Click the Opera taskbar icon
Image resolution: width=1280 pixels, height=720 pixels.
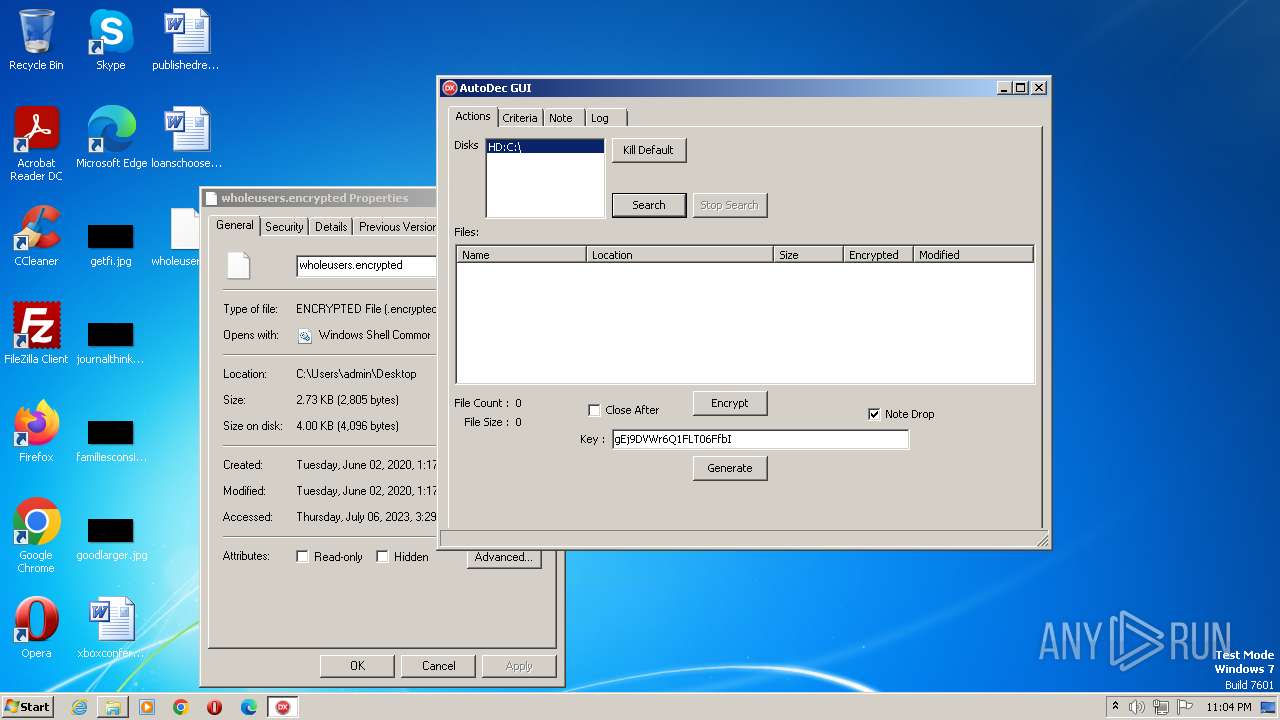pyautogui.click(x=214, y=707)
